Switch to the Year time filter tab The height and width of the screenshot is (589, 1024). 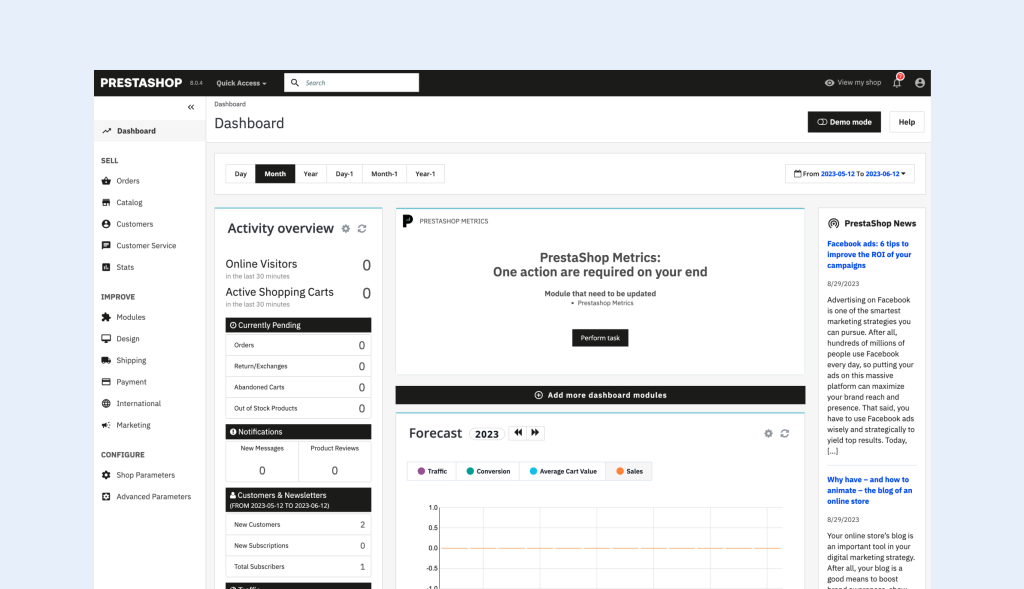click(x=310, y=173)
